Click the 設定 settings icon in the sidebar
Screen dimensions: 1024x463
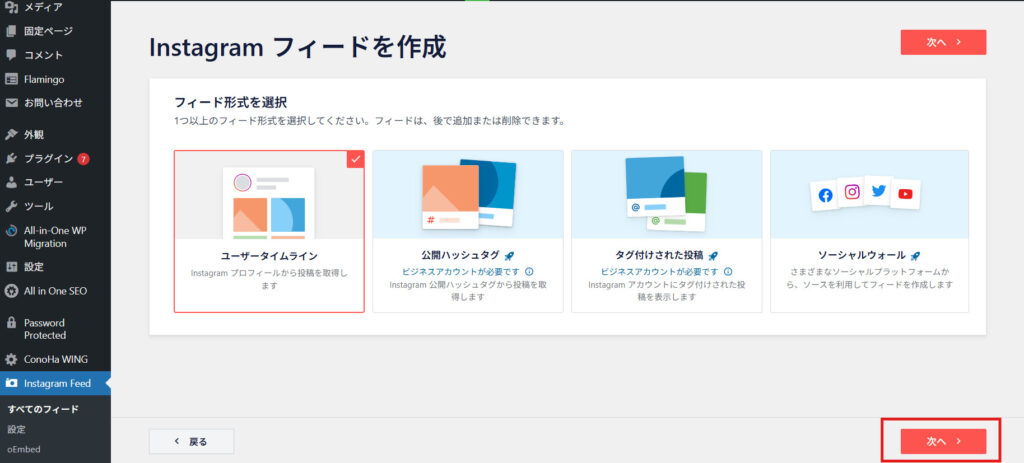[11, 266]
